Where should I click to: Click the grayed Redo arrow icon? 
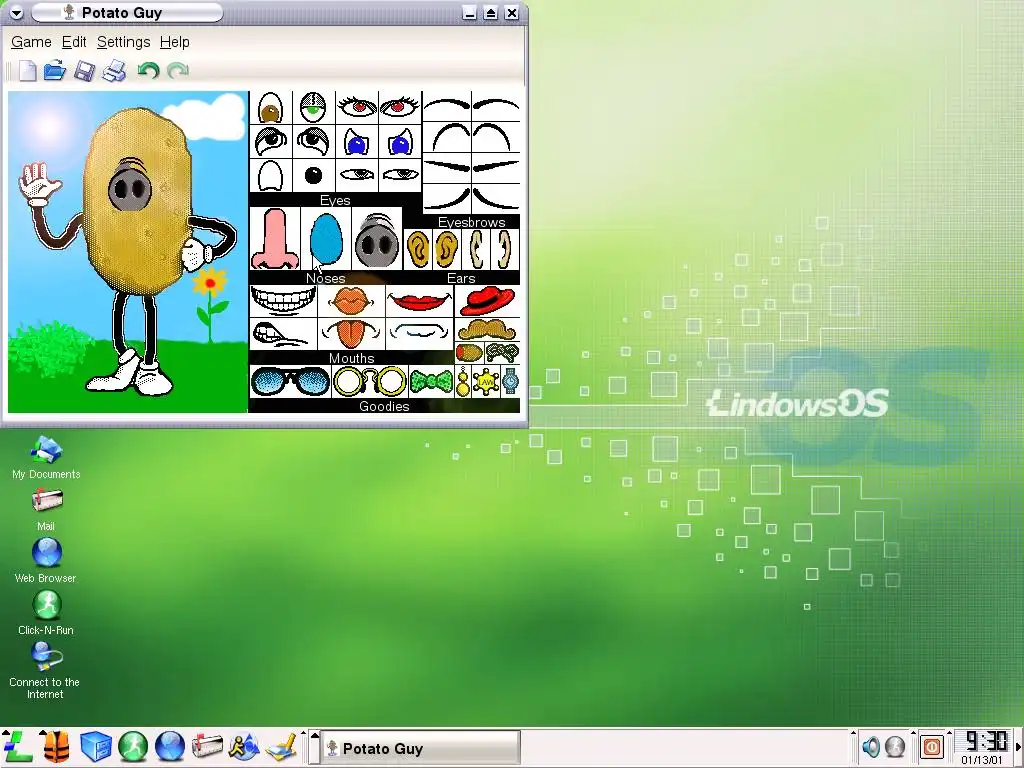pos(178,71)
